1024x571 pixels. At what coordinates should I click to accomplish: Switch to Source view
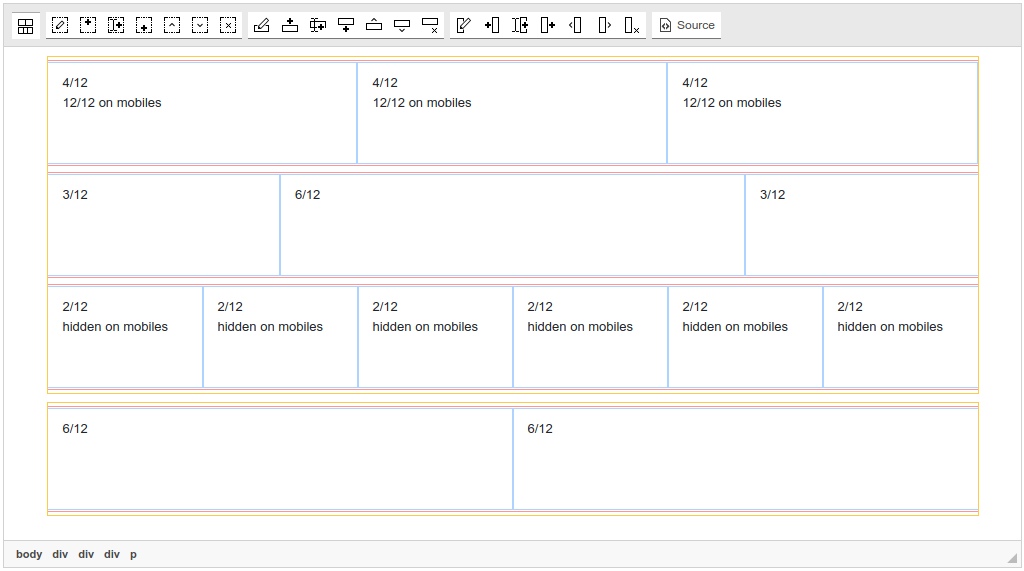tap(687, 26)
